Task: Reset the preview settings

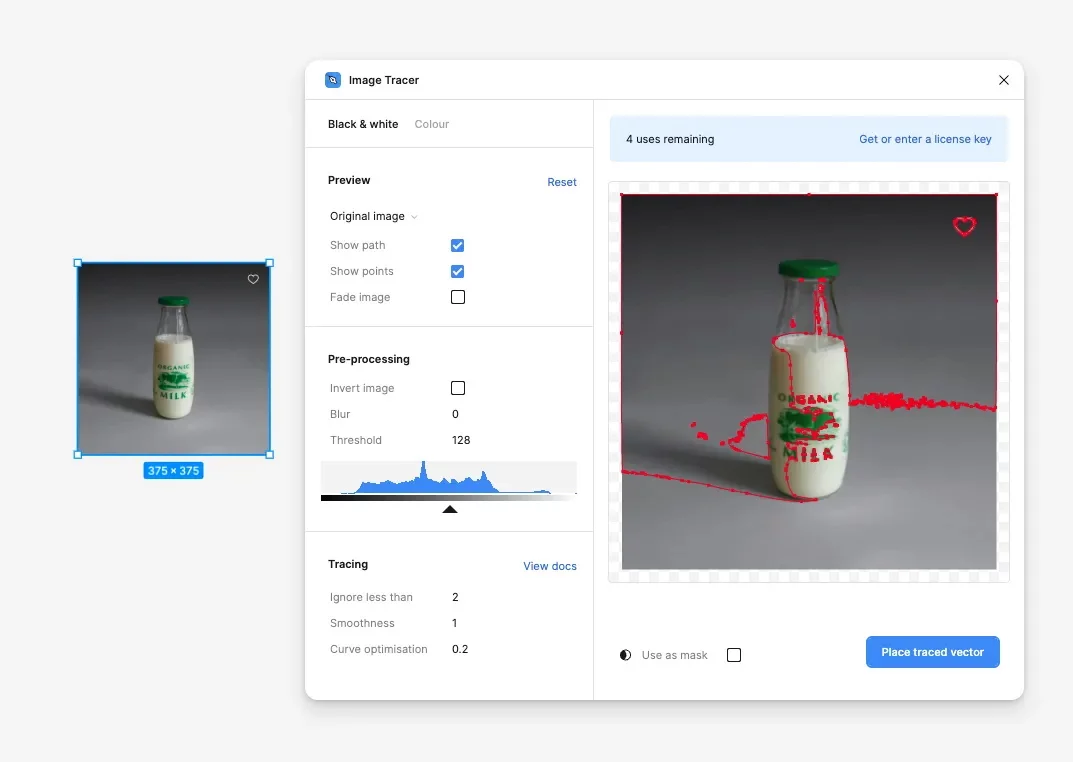Action: click(561, 182)
